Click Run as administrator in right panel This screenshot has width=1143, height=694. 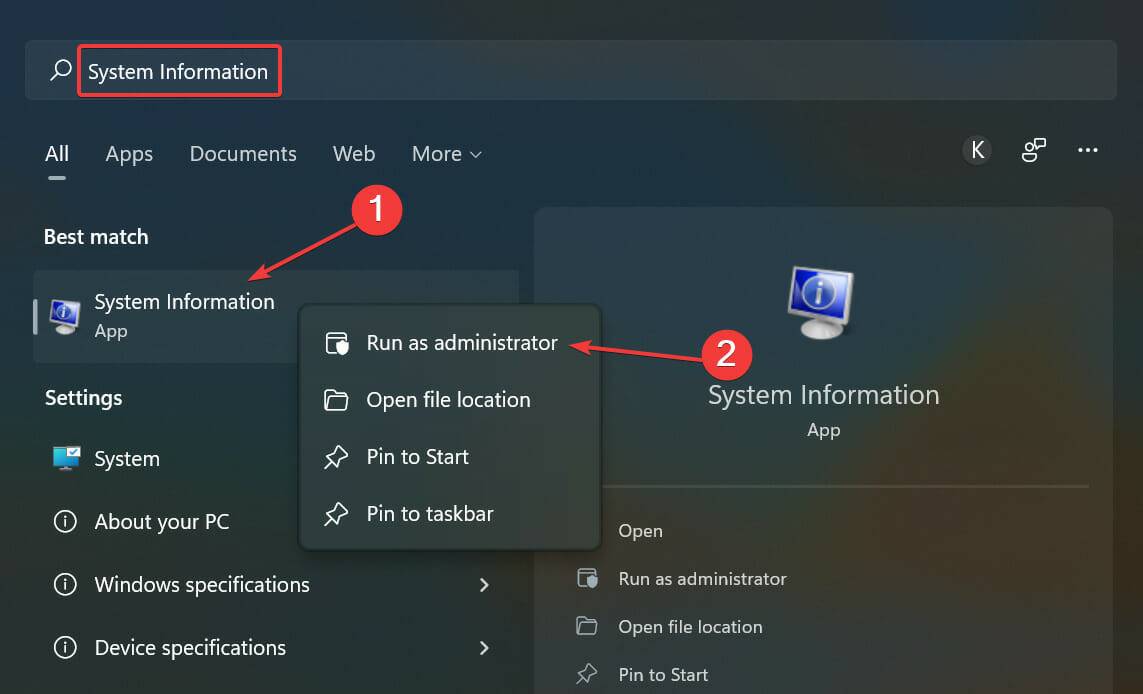pos(700,578)
